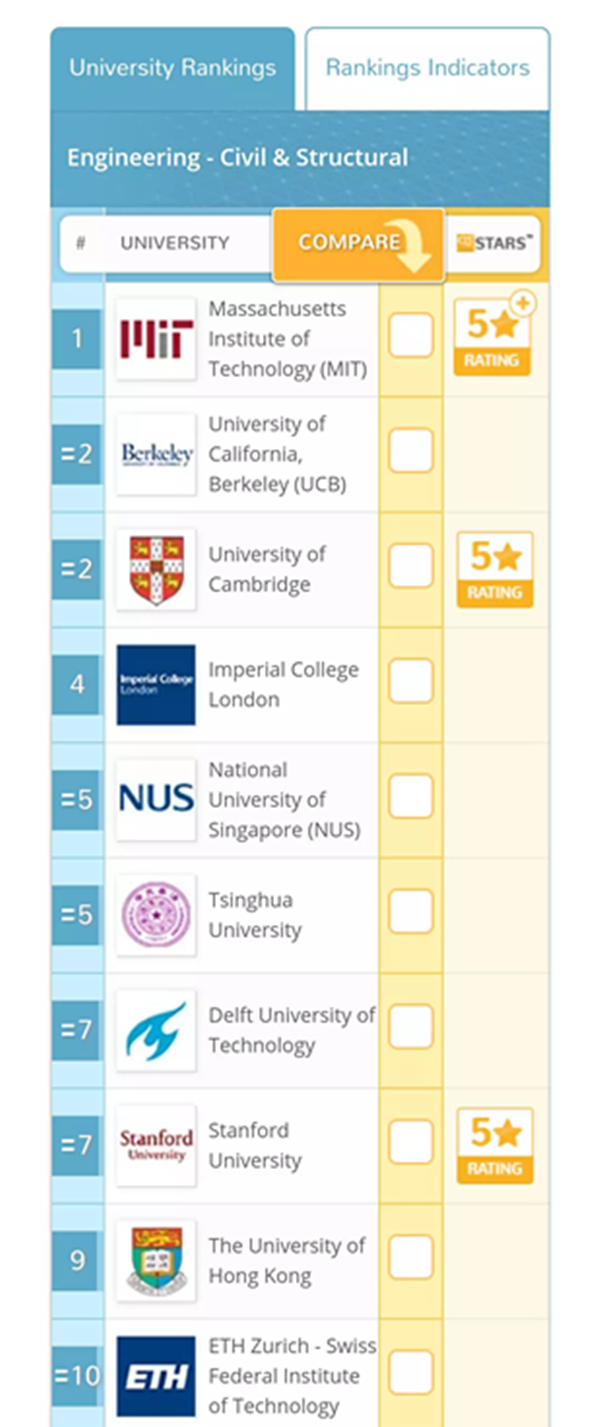Image resolution: width=600 pixels, height=1427 pixels.
Task: Select the compare checkbox for Stanford University
Action: [410, 1142]
